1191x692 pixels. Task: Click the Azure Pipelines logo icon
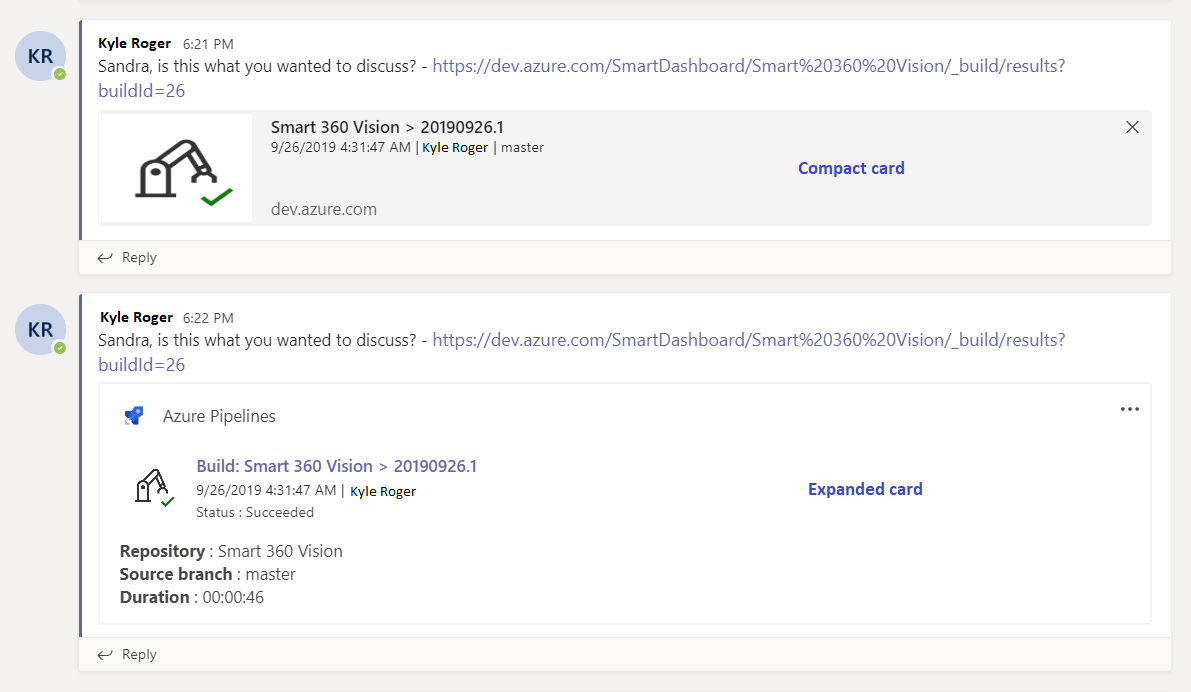(x=134, y=416)
